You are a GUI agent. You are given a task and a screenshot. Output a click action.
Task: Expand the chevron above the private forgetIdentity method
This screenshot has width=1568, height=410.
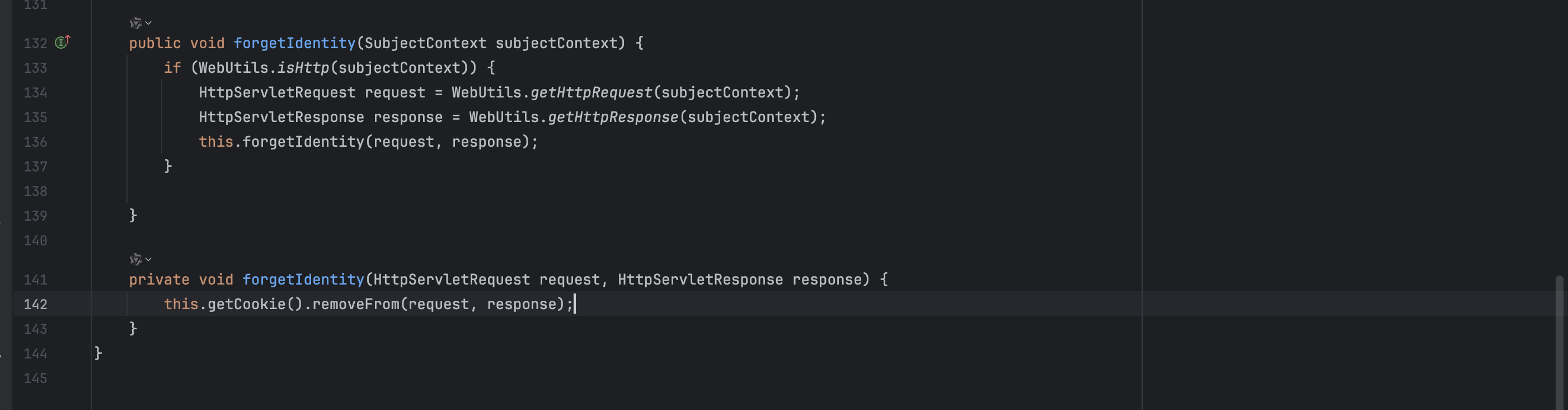(x=148, y=259)
